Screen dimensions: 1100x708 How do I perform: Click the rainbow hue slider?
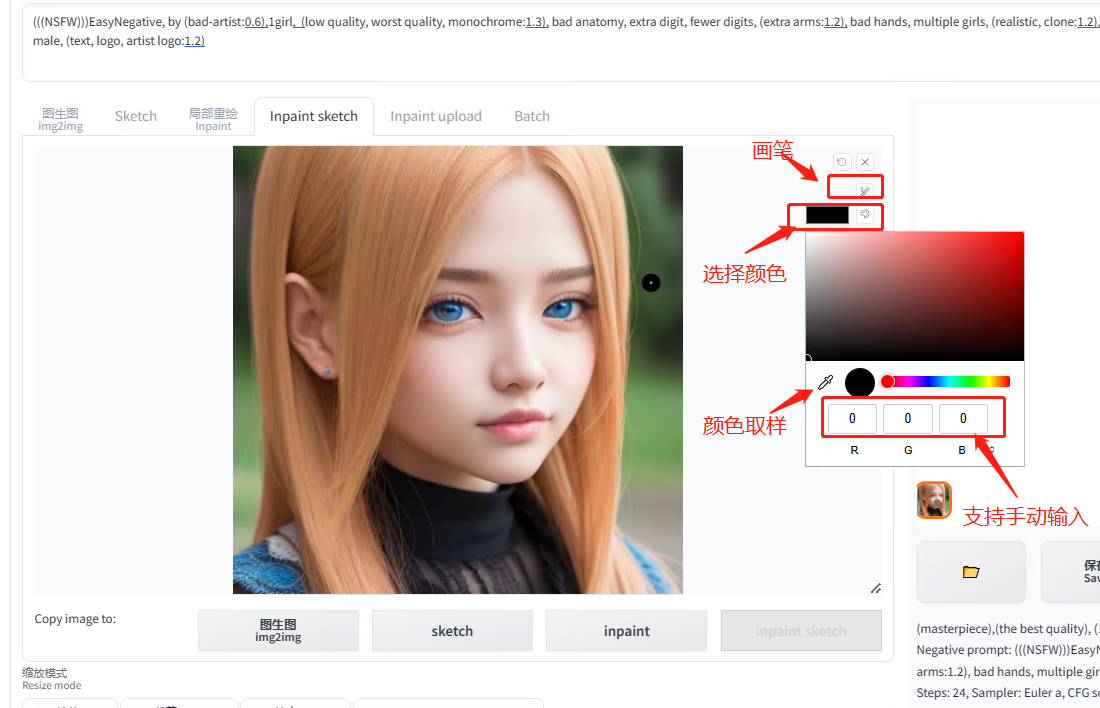948,381
